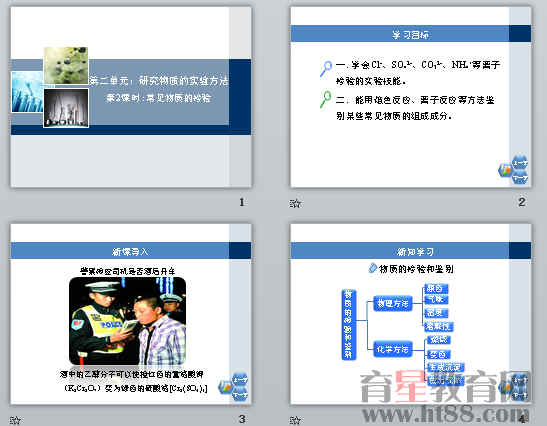This screenshot has height=426, width=547.
Task: Click the 溶解性 box in the slide 4 diagram
Action: coord(439,327)
